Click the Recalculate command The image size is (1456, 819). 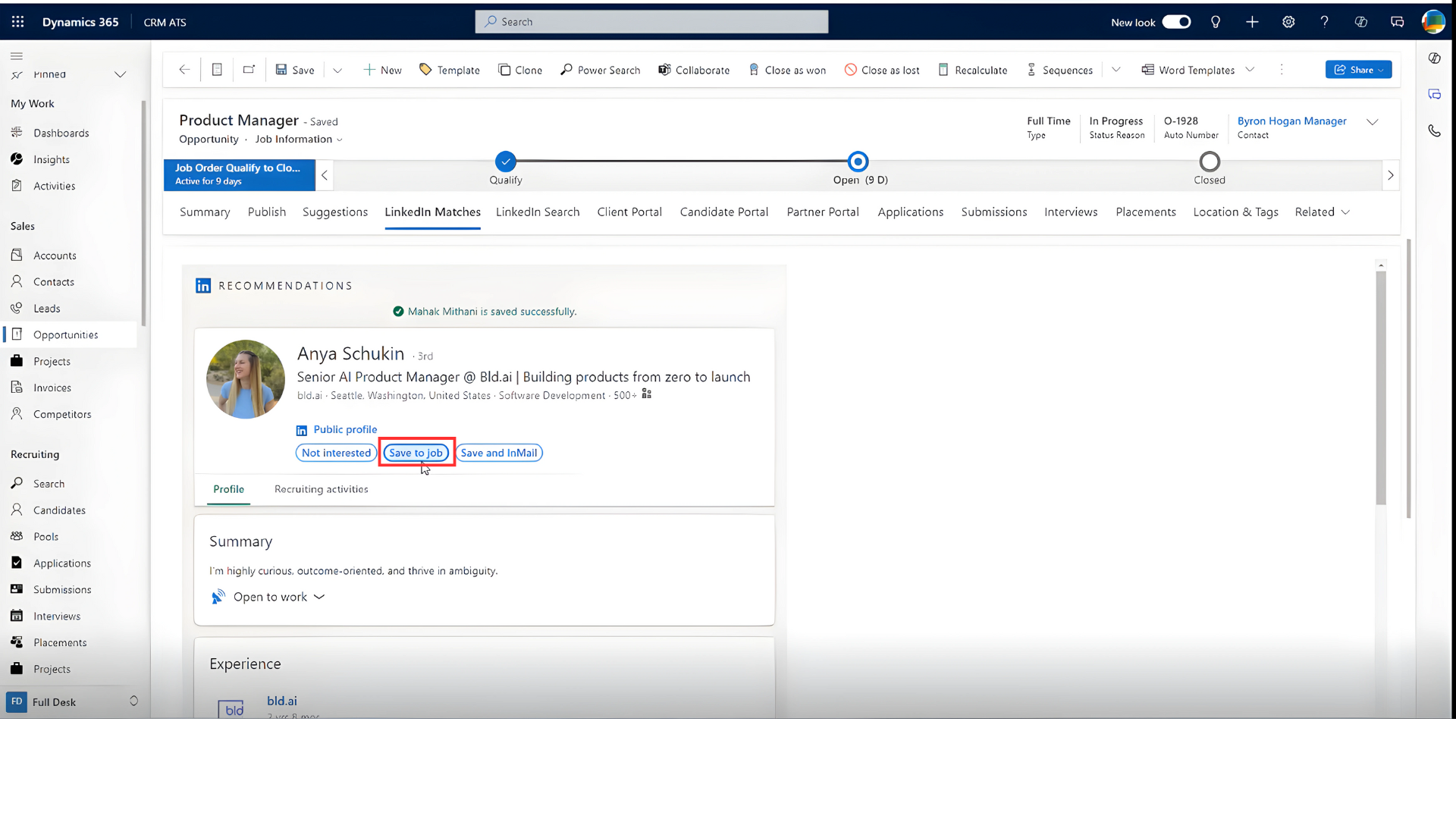pyautogui.click(x=973, y=70)
